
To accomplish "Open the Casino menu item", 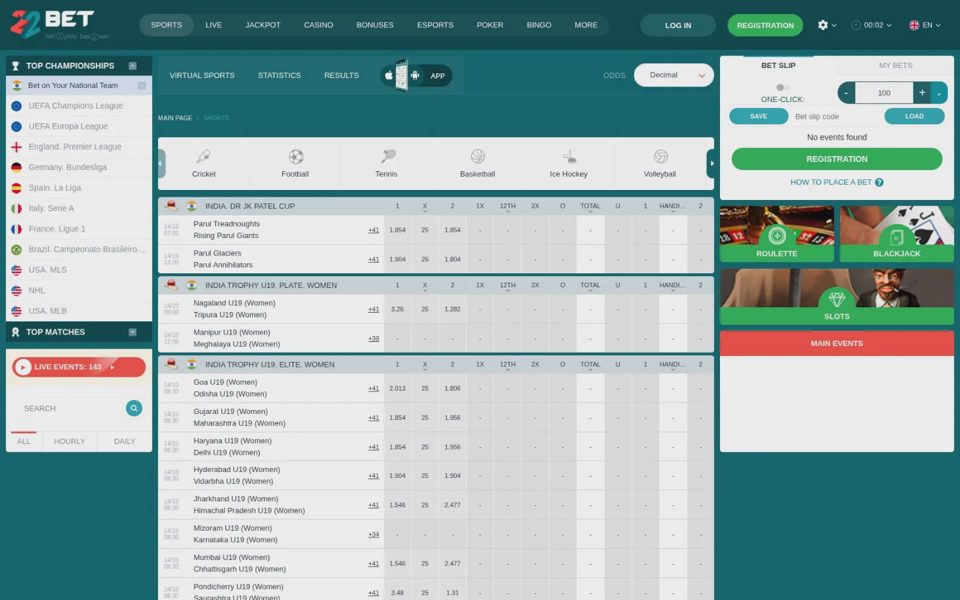I will click(x=318, y=25).
